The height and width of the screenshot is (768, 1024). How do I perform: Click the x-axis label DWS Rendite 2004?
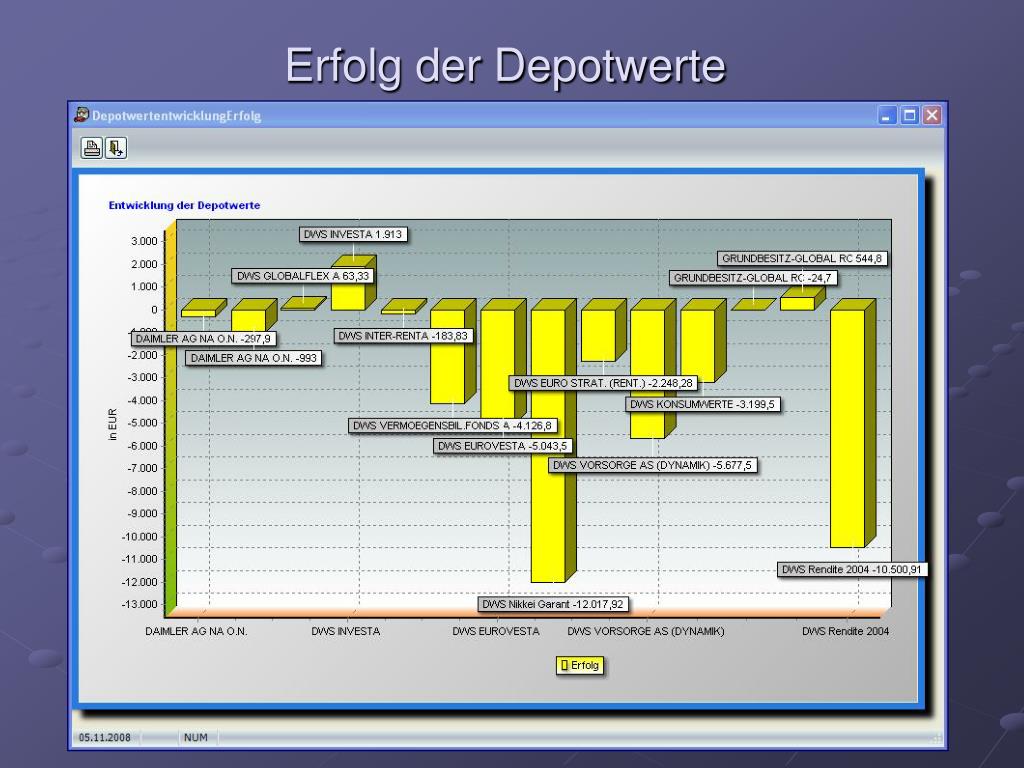click(x=846, y=632)
